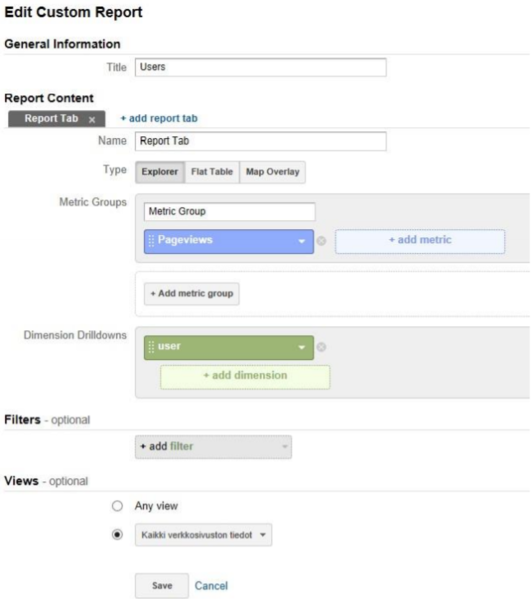Select the Kaikki verkkosivuston tiedot radio button
Viewport: 532px width, 599px height.
click(117, 534)
